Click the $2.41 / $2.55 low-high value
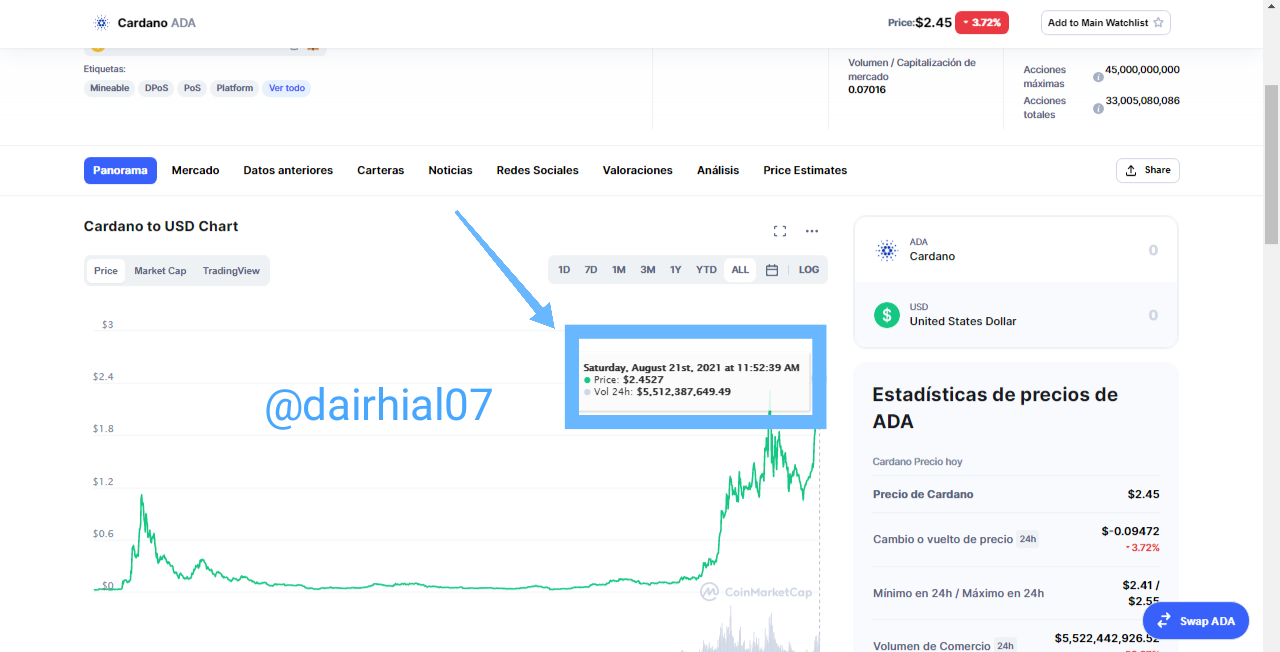Viewport: 1280px width, 652px height. click(x=1141, y=593)
